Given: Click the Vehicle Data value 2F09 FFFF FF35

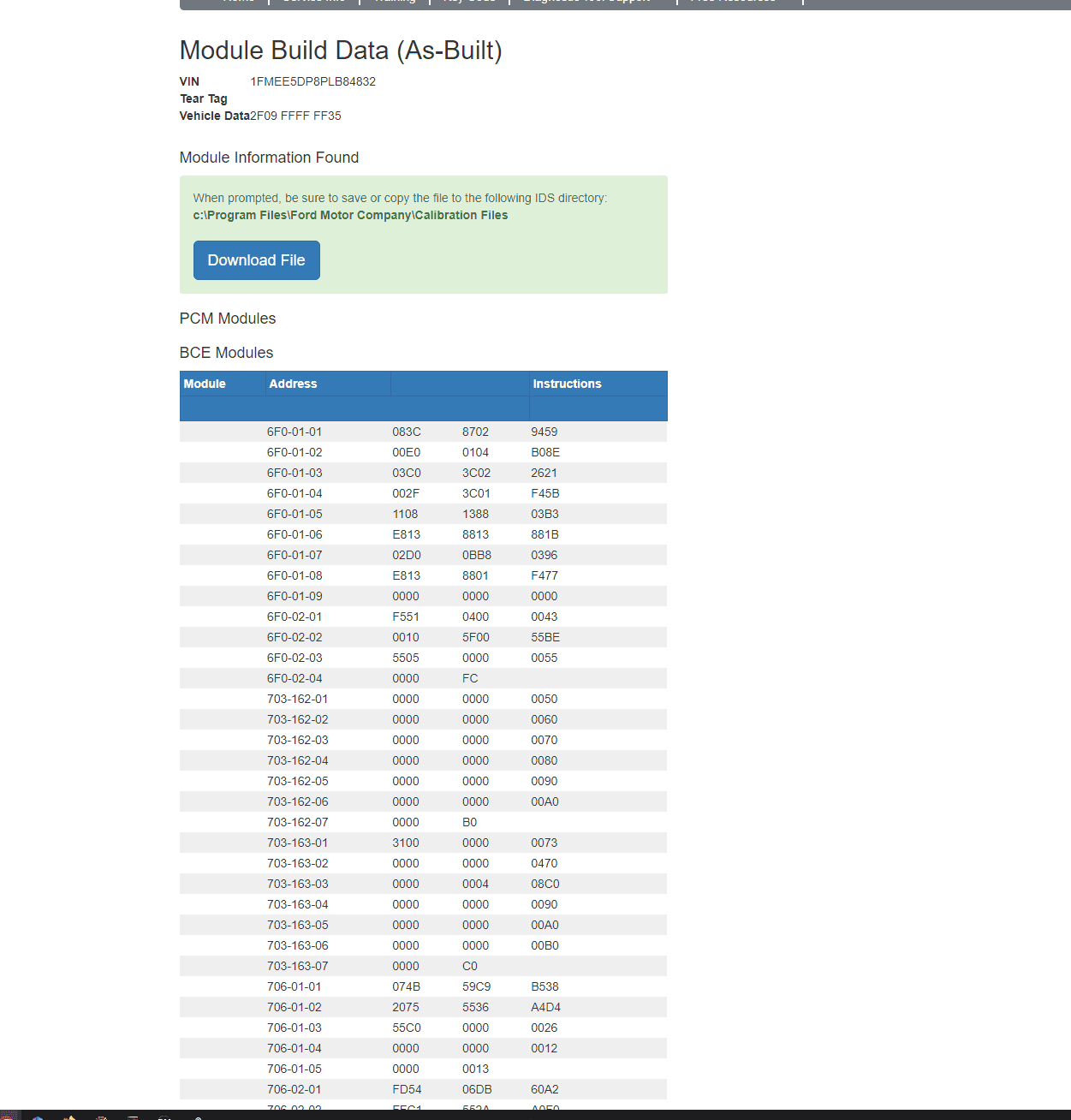Looking at the screenshot, I should (x=295, y=116).
